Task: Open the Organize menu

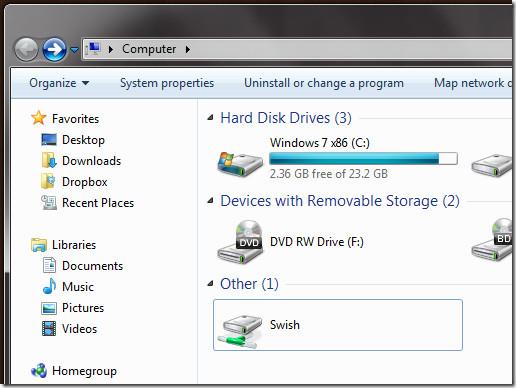Action: pyautogui.click(x=59, y=83)
